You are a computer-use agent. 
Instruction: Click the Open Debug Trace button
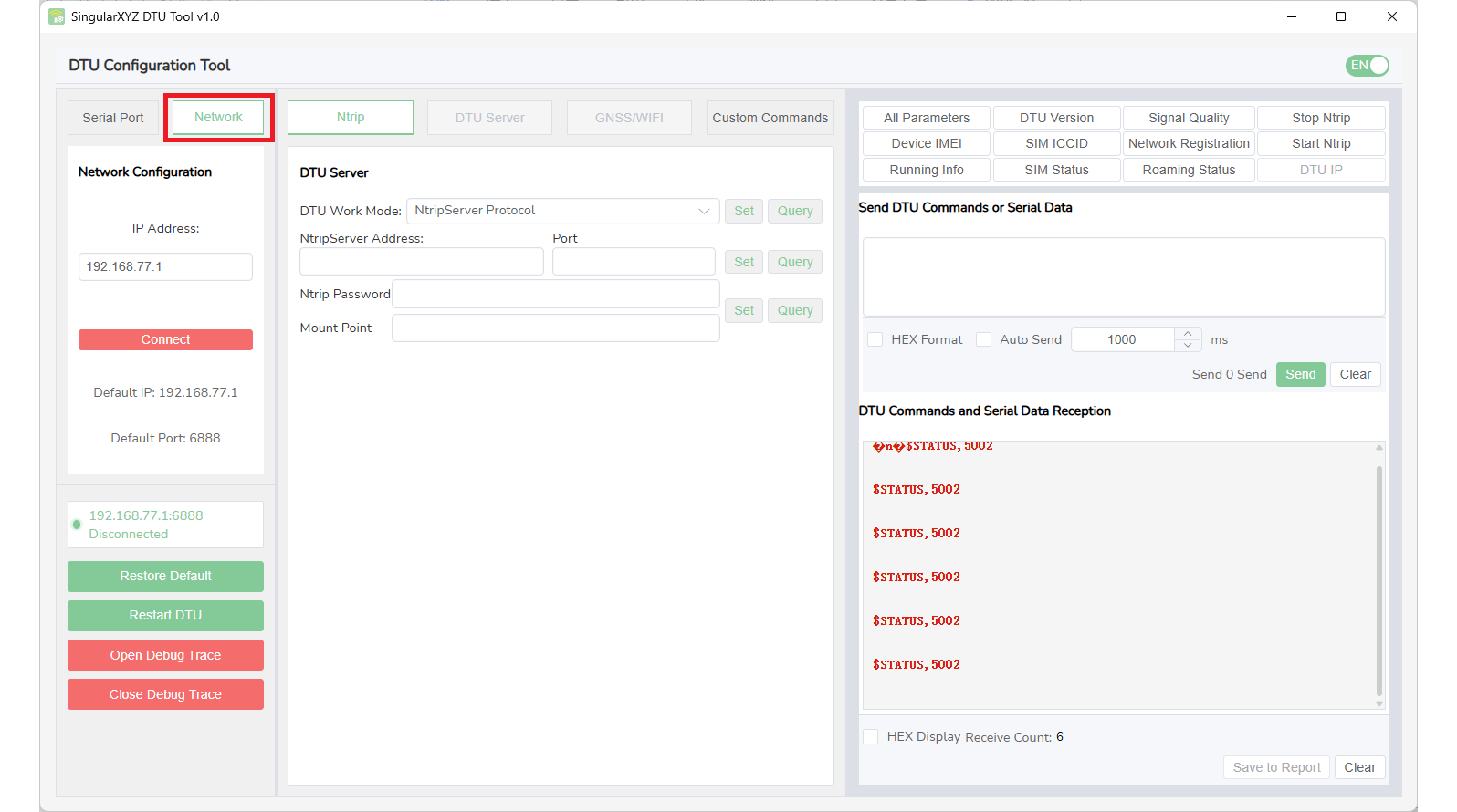pos(165,655)
